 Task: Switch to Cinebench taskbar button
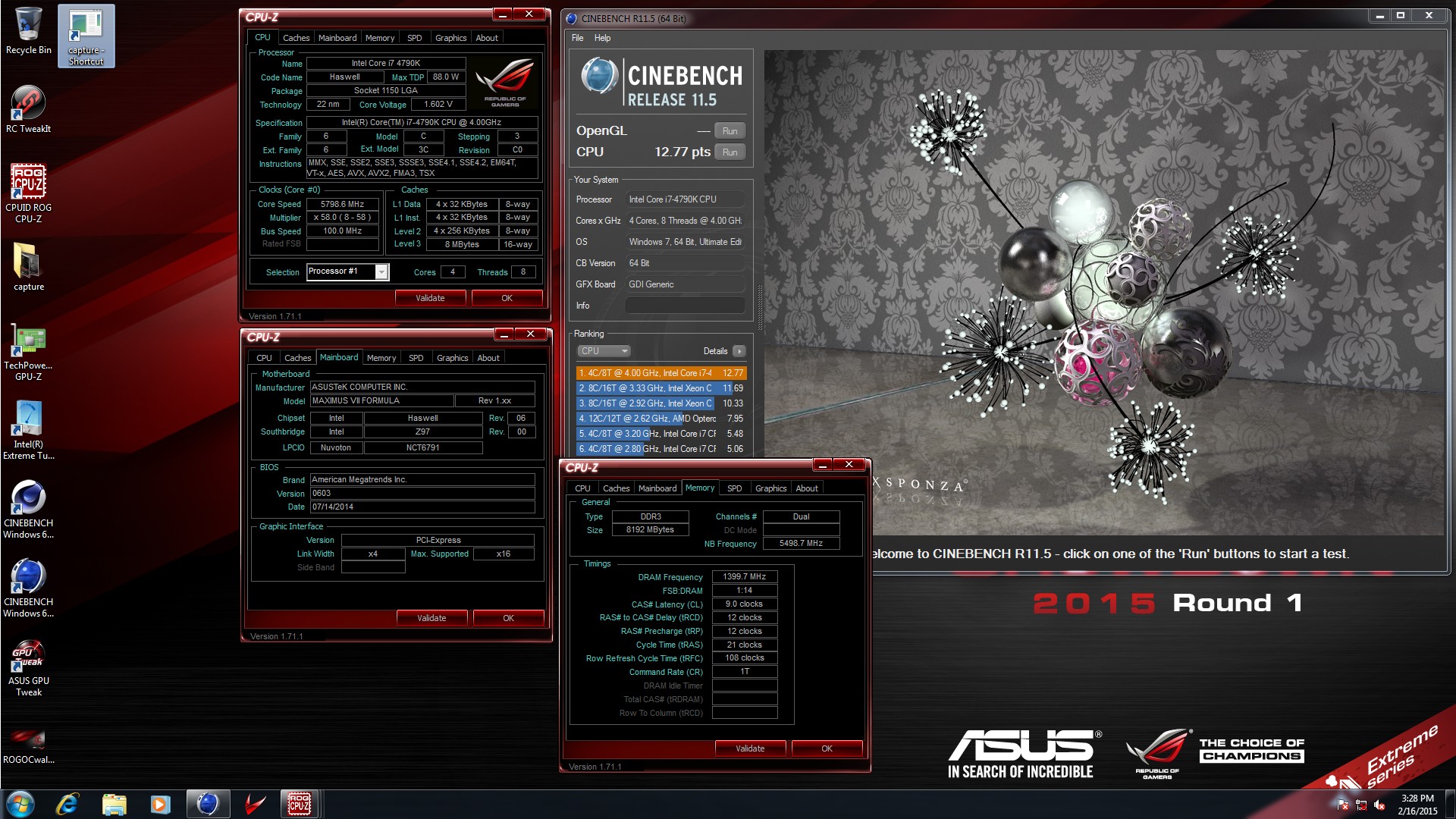[x=208, y=804]
